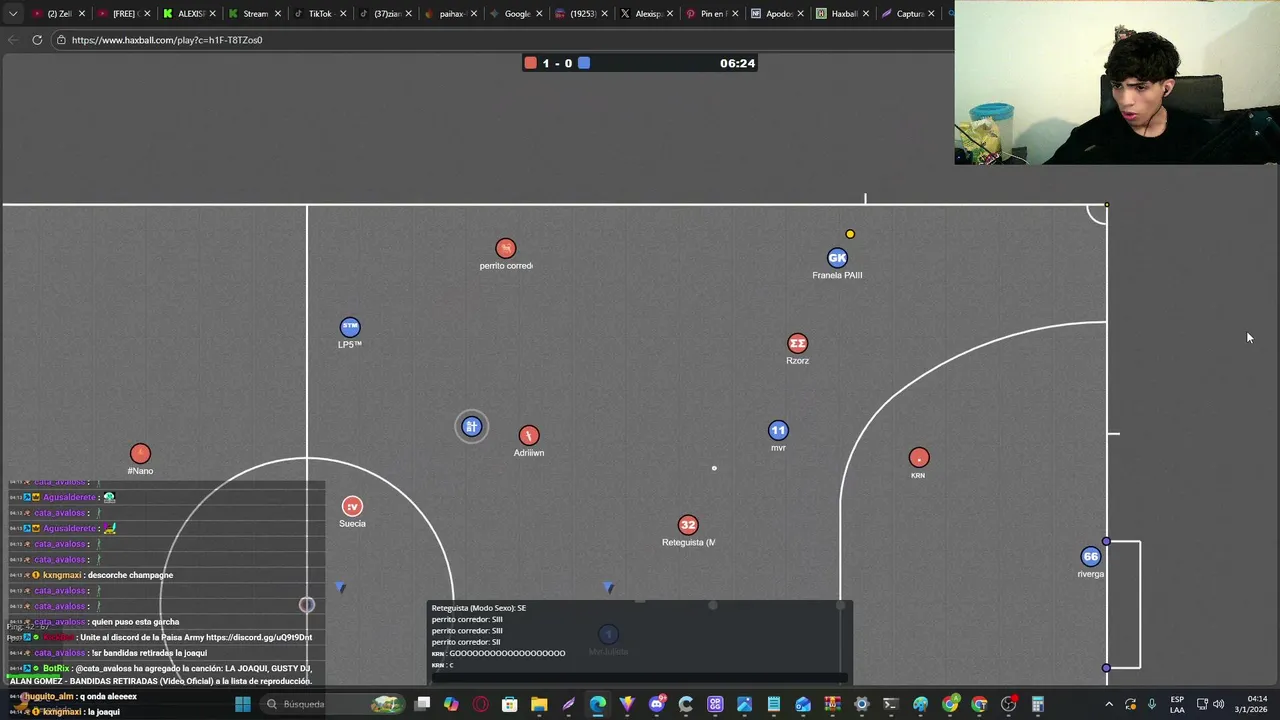Open the OP.GG app taskbar icon
This screenshot has width=1280, height=720.
715,704
